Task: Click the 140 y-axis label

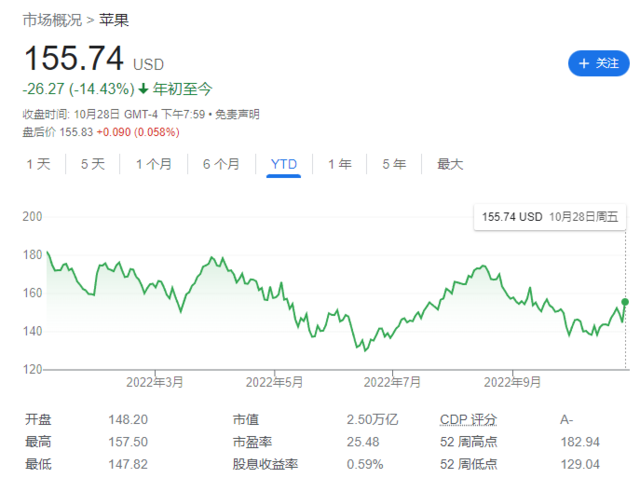Action: click(x=32, y=331)
